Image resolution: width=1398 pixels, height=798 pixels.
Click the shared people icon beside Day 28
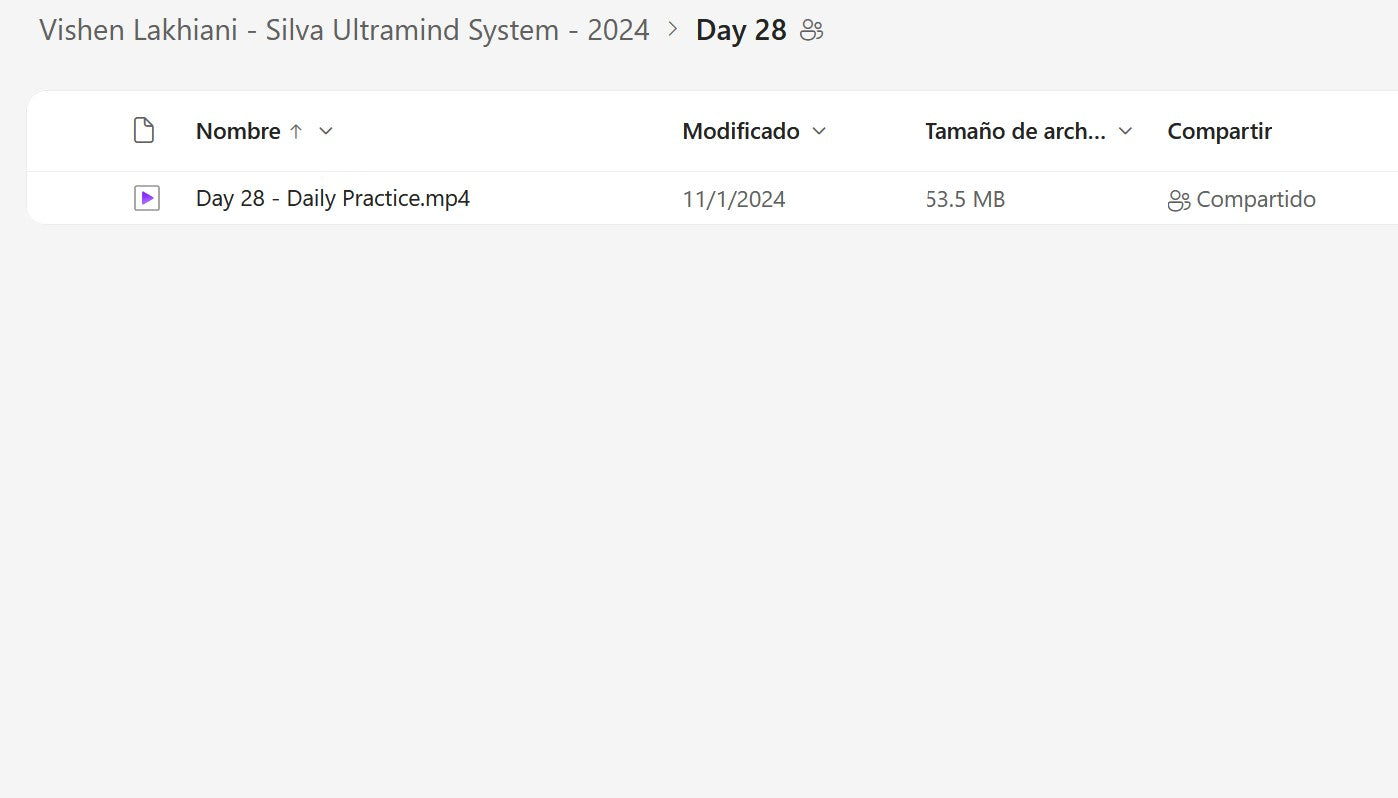tap(812, 31)
